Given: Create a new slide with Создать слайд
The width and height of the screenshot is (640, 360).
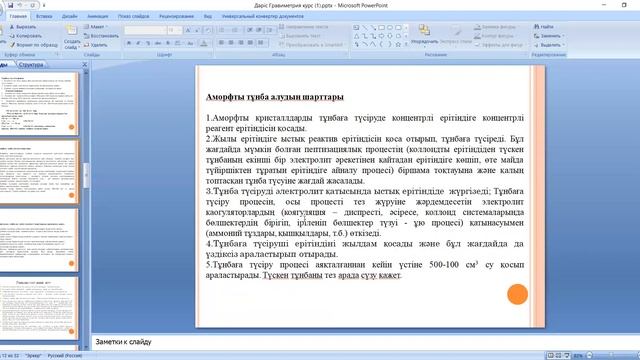Looking at the screenshot, I should [x=72, y=37].
